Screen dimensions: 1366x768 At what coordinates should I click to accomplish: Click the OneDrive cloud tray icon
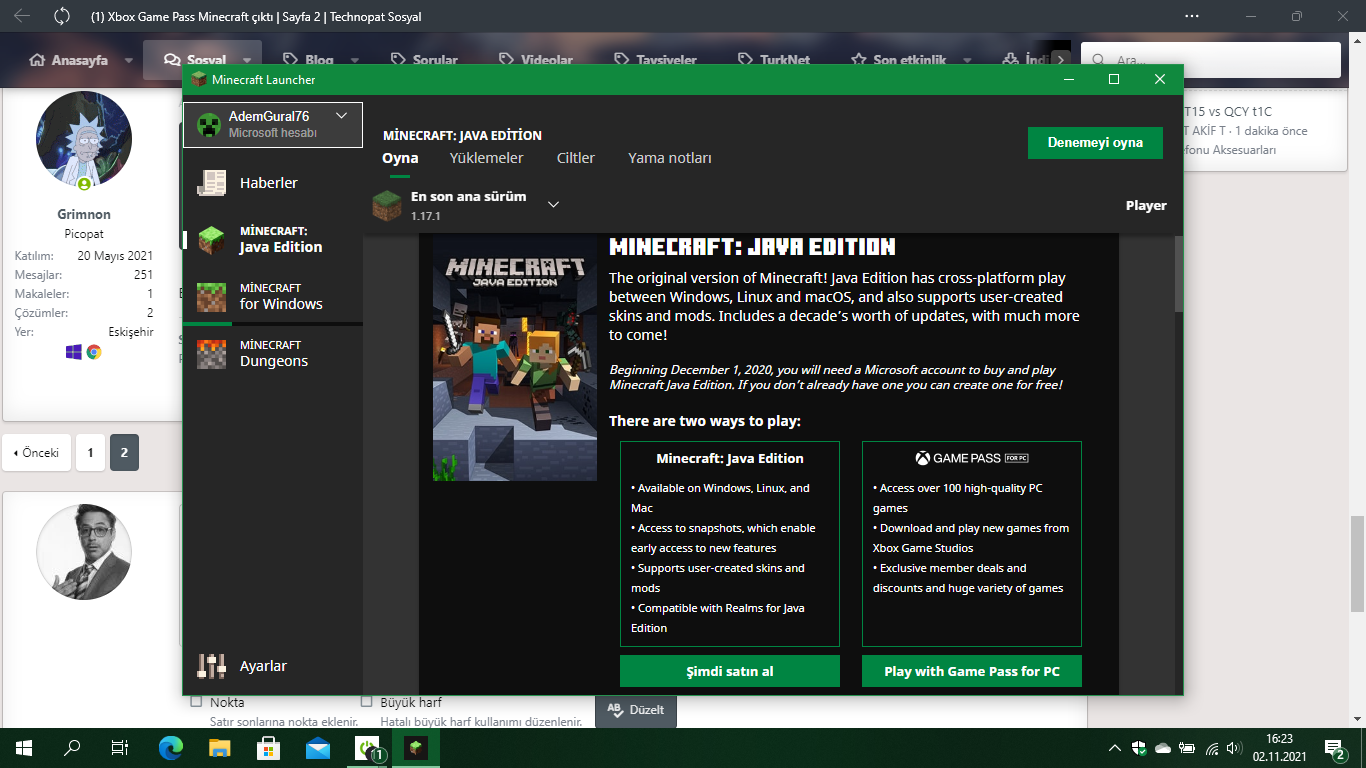[x=1163, y=748]
